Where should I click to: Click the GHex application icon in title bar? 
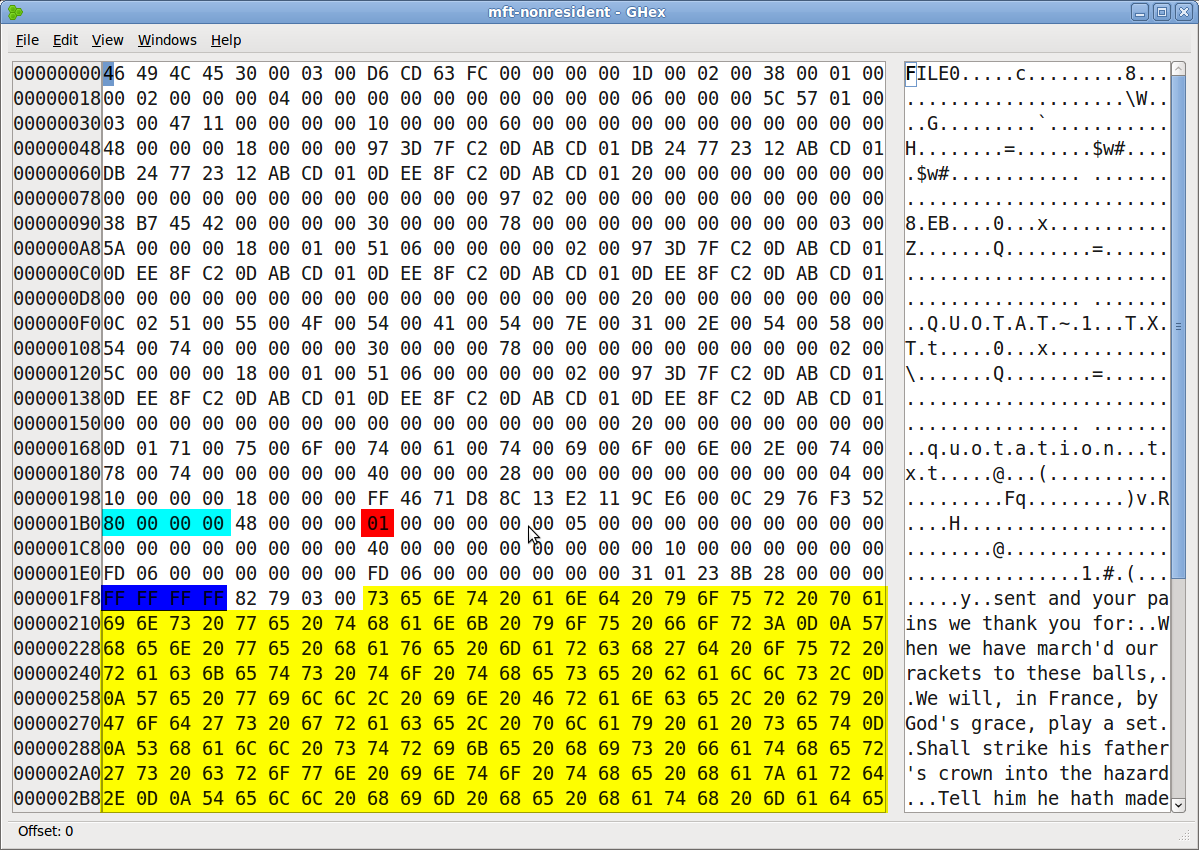tap(15, 11)
